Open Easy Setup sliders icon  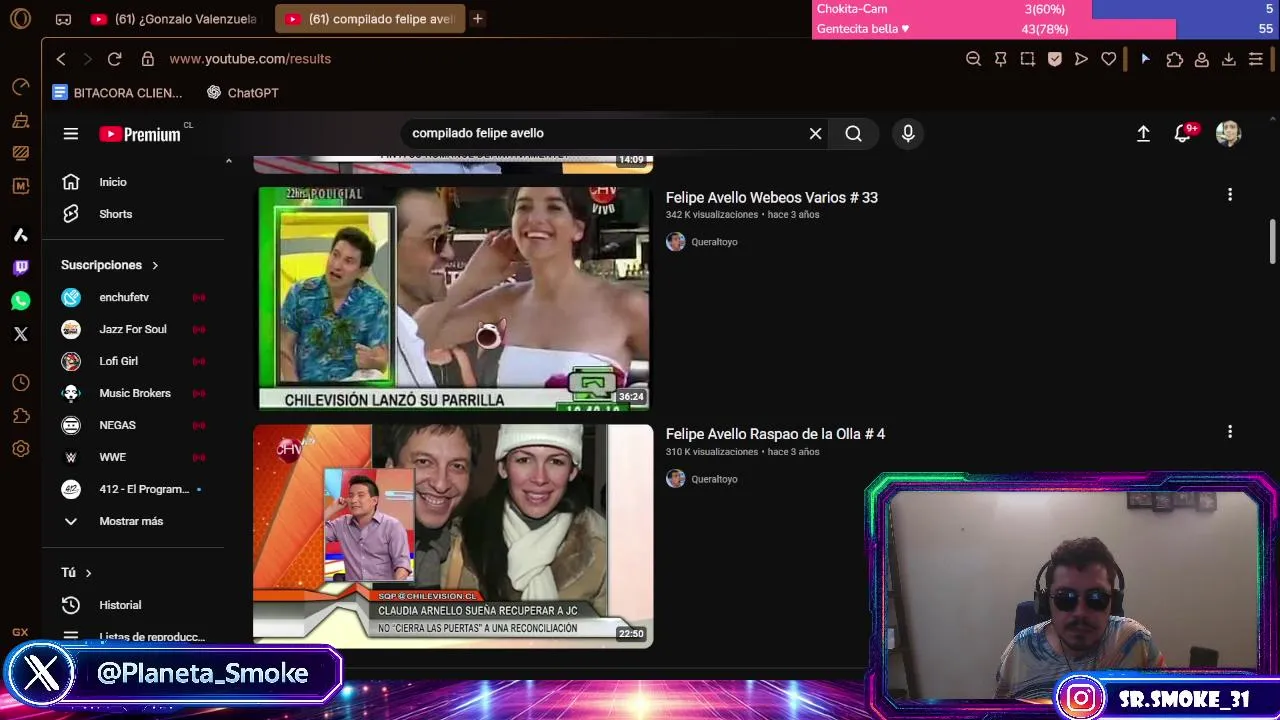pos(1256,59)
